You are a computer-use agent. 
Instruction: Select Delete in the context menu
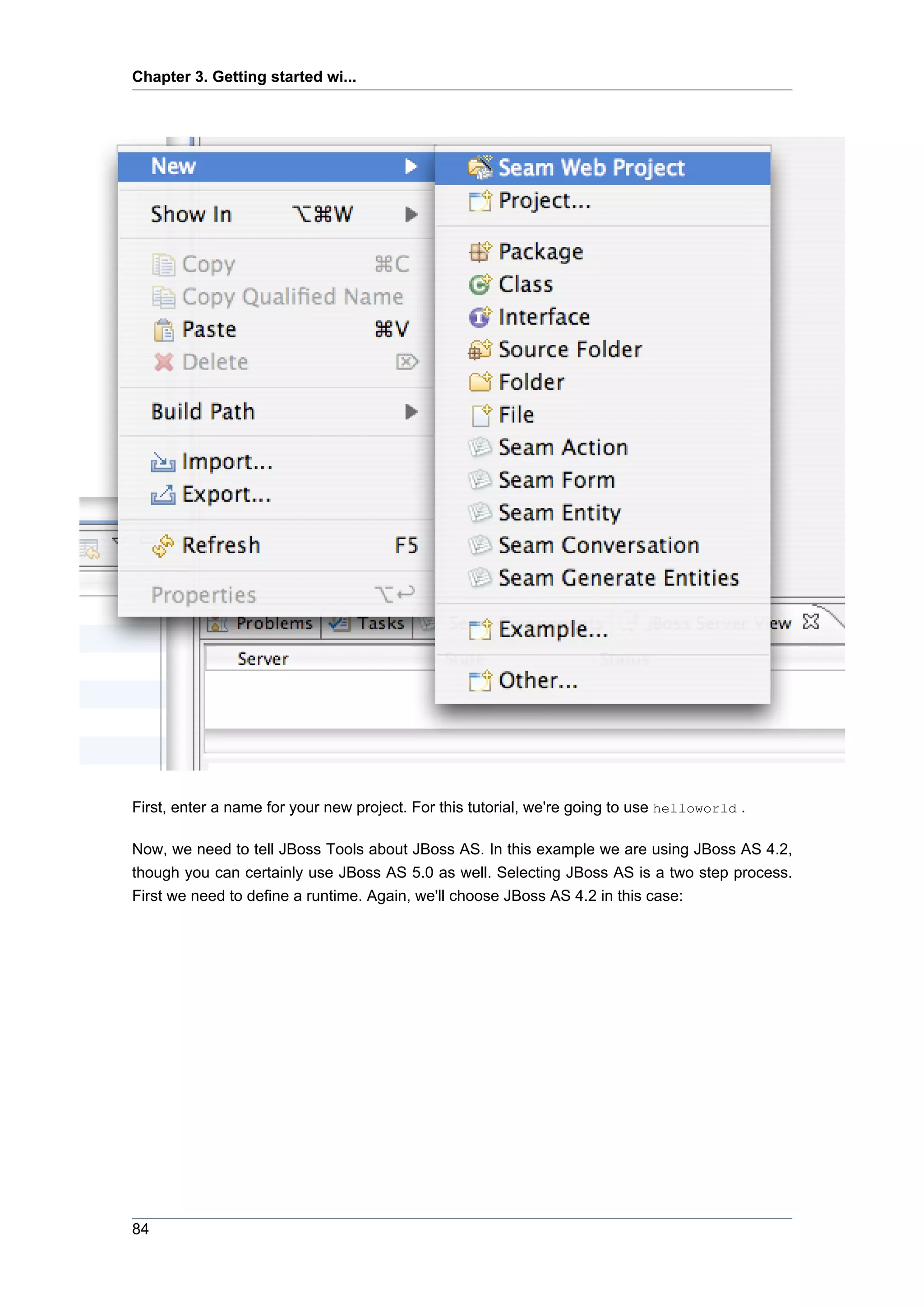click(277, 362)
